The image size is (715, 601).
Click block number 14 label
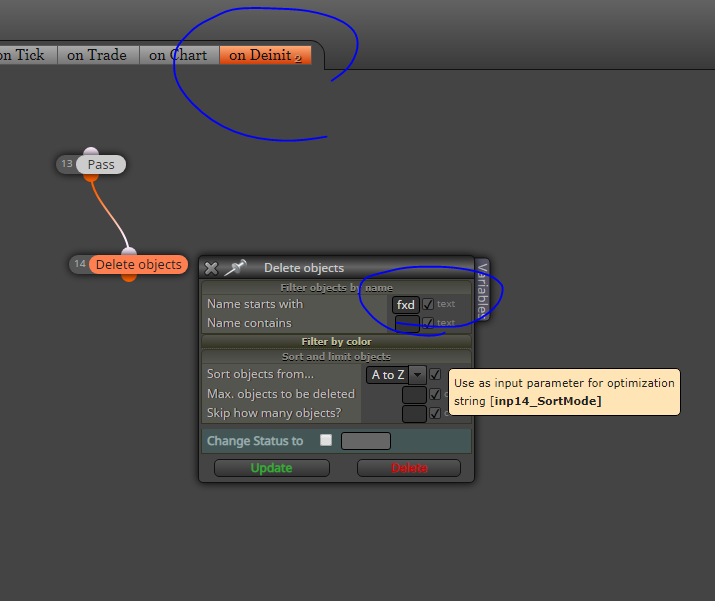click(x=80, y=264)
